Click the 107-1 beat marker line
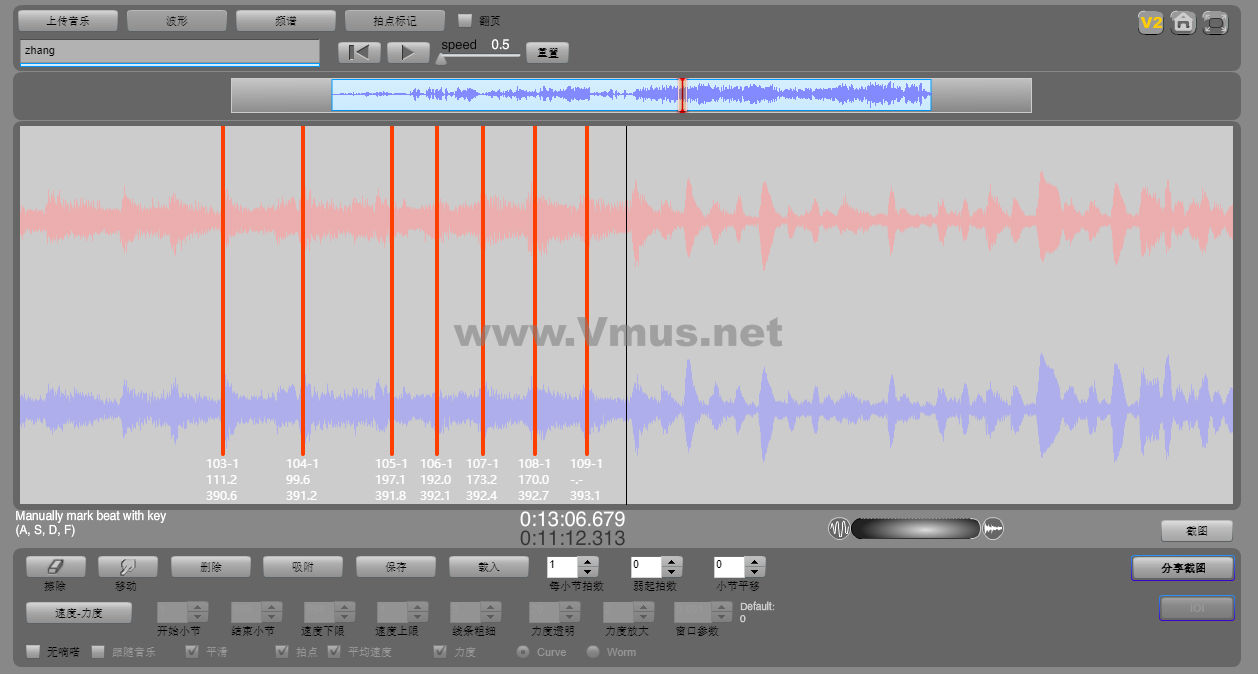 [483, 290]
